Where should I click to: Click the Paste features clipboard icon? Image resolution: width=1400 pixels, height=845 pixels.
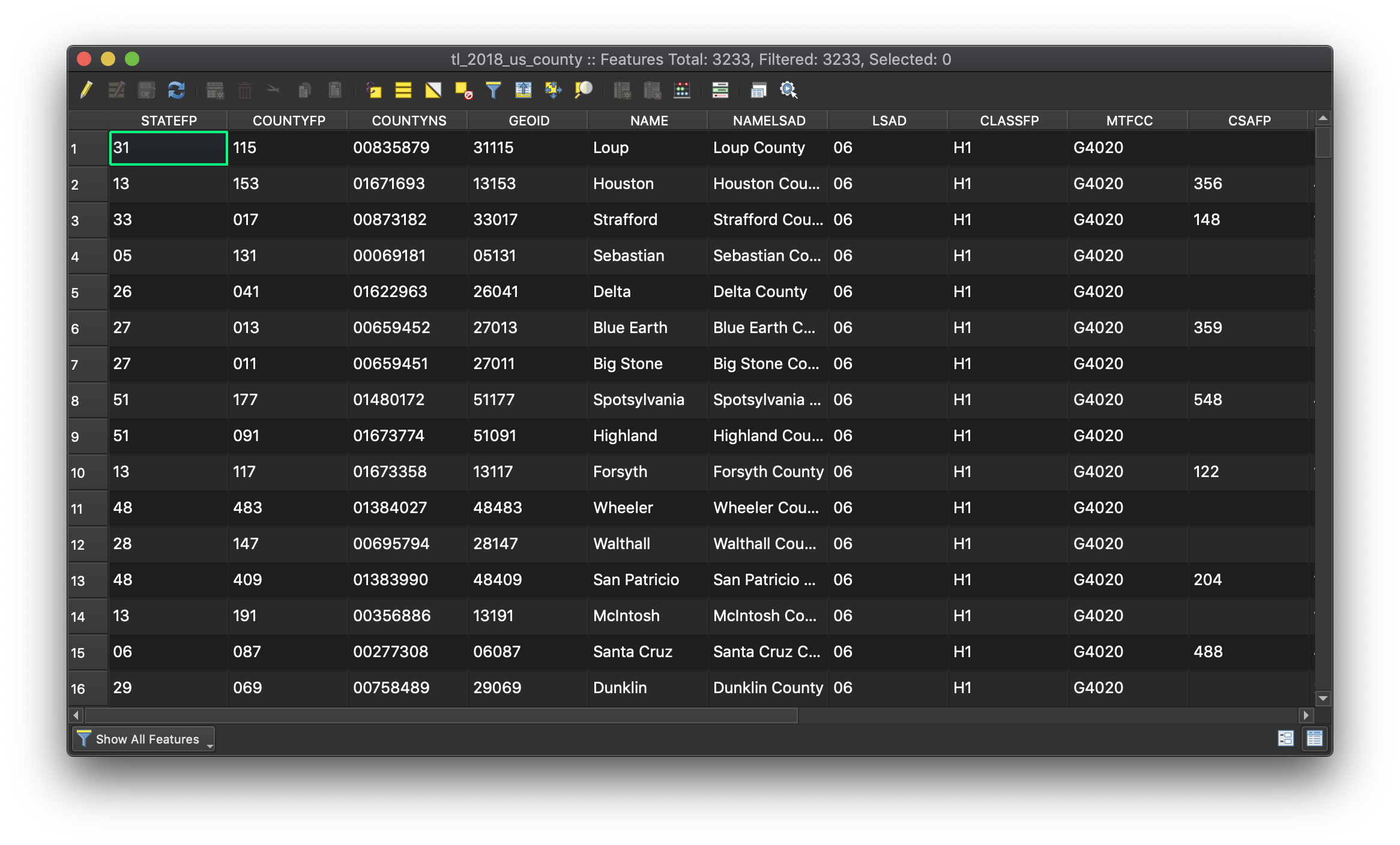(335, 91)
